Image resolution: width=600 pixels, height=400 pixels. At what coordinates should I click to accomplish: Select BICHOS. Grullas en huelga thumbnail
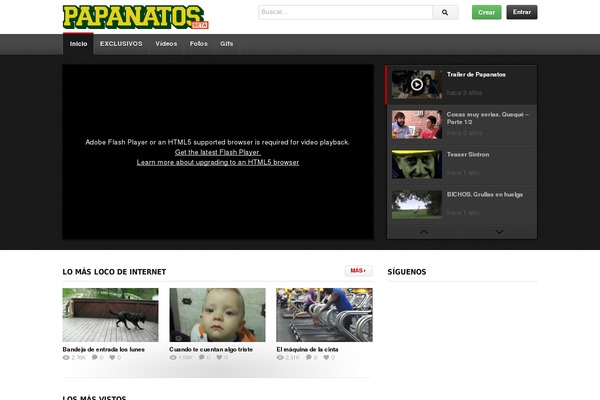coord(417,204)
